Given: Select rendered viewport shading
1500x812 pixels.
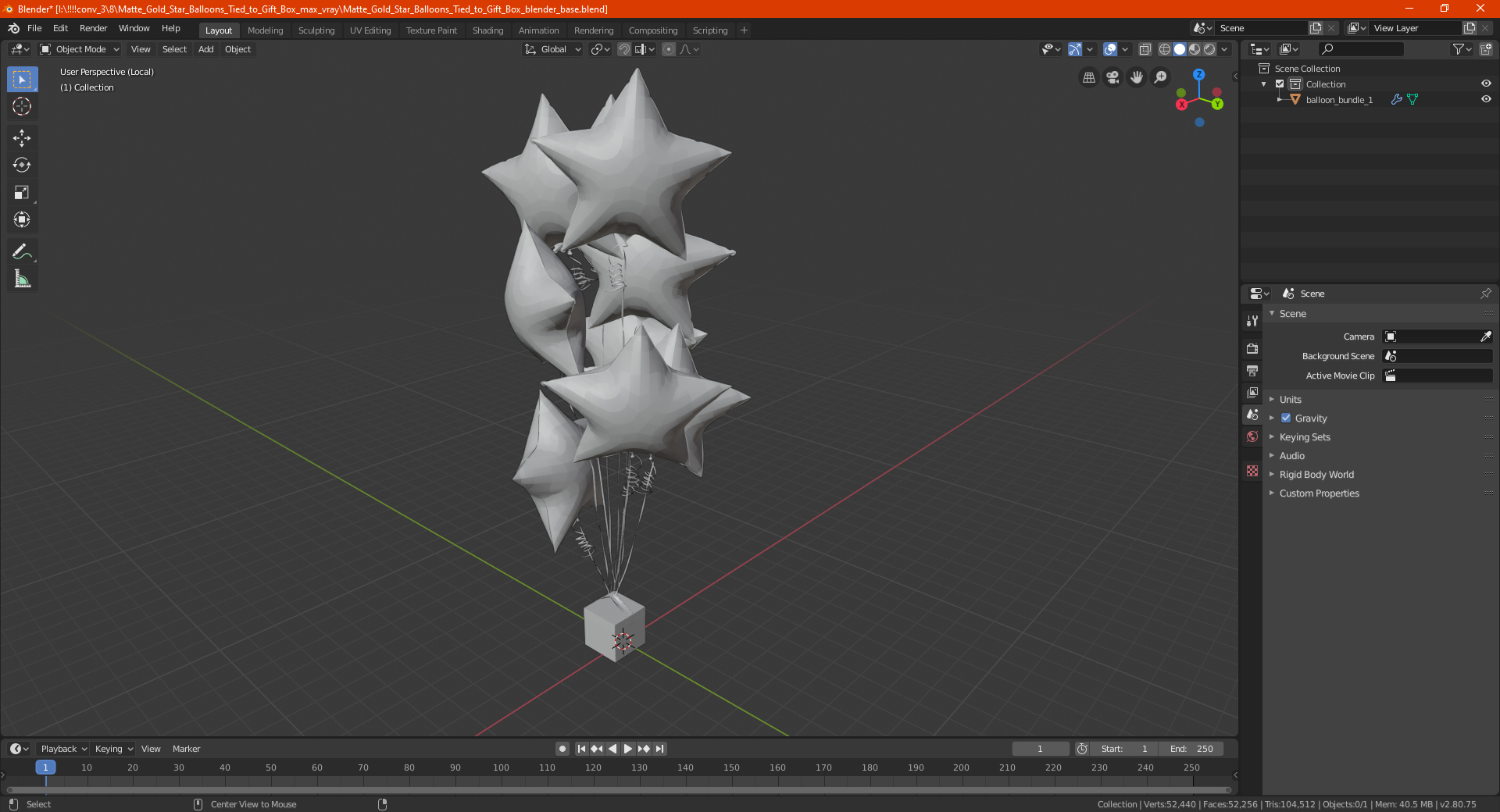Looking at the screenshot, I should point(1209,49).
